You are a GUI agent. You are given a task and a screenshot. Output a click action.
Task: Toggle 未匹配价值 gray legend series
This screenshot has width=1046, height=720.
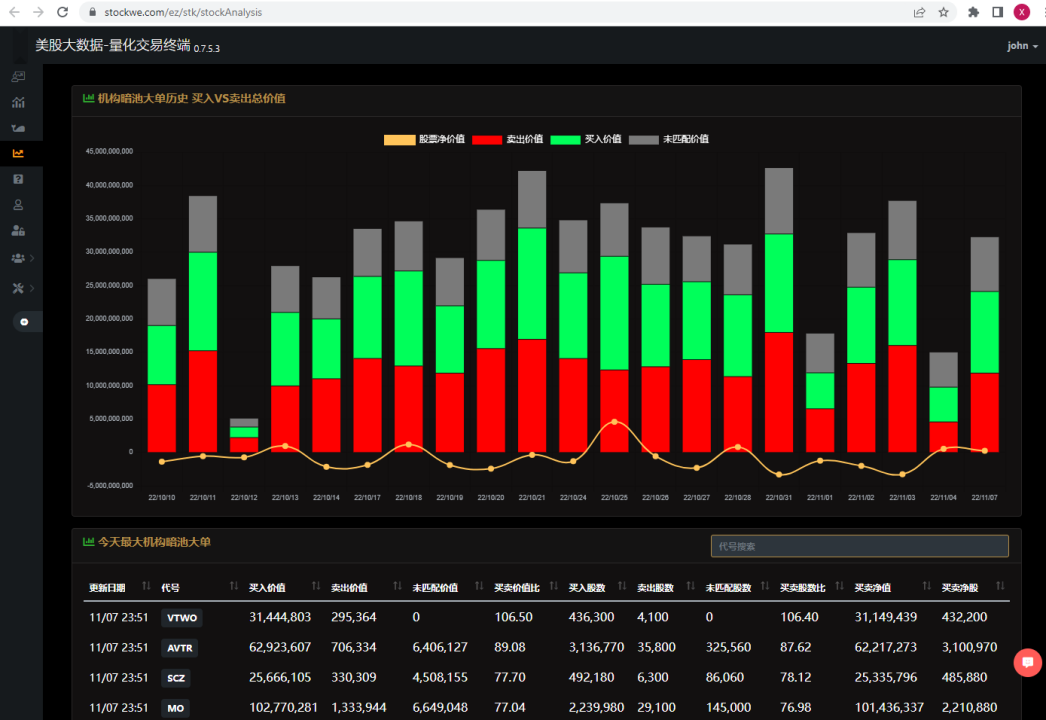tap(668, 139)
